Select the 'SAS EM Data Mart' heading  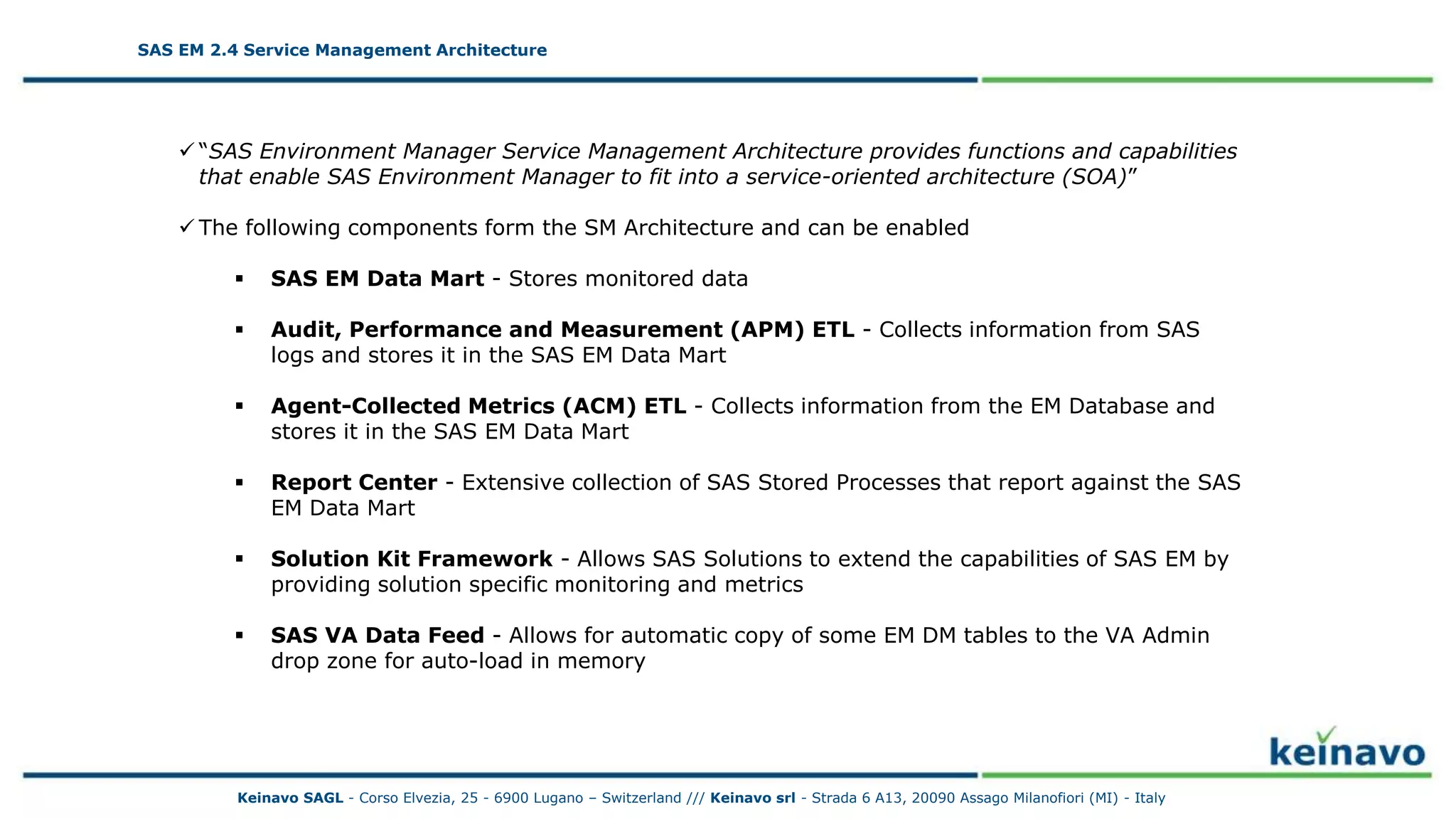(x=378, y=279)
